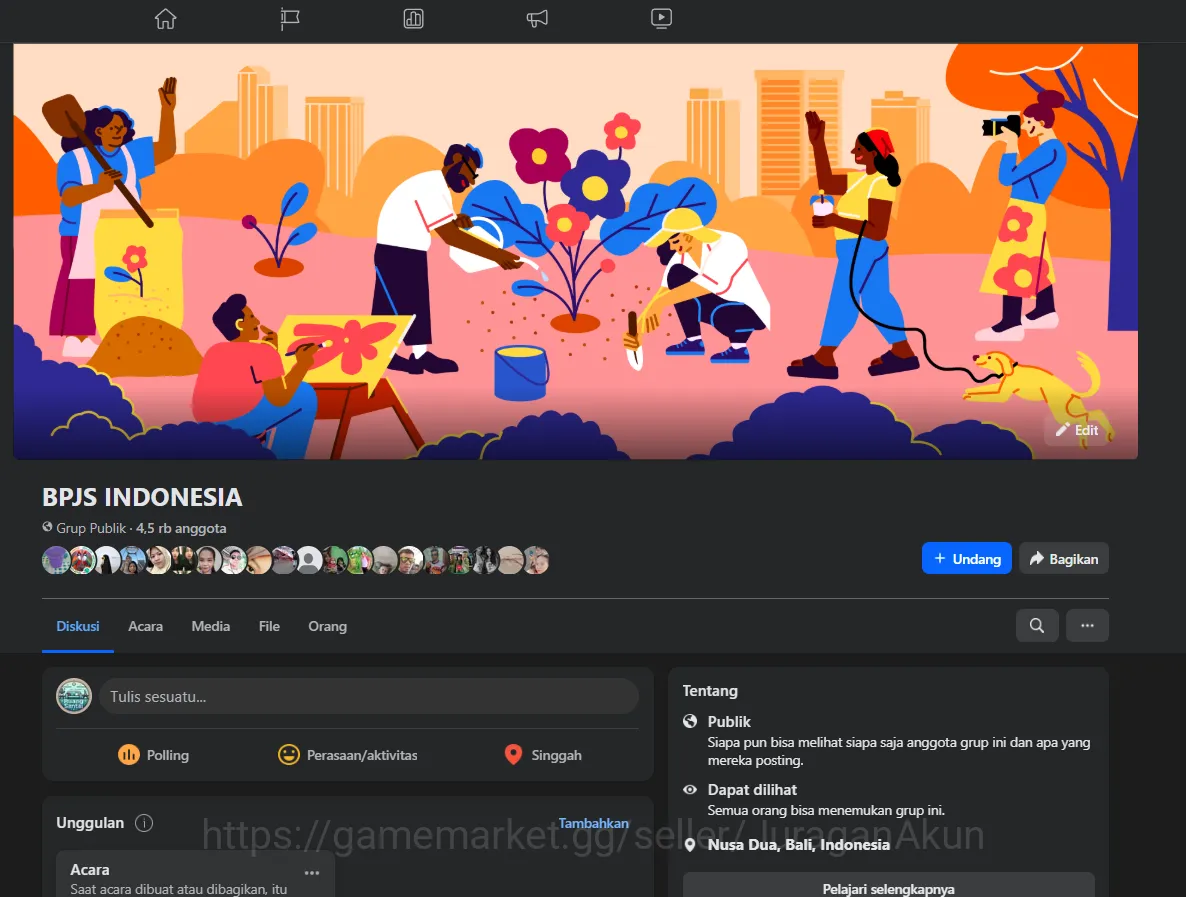Screen dimensions: 1186x897
Task: Open the megaphone ads icon
Action: (x=537, y=18)
